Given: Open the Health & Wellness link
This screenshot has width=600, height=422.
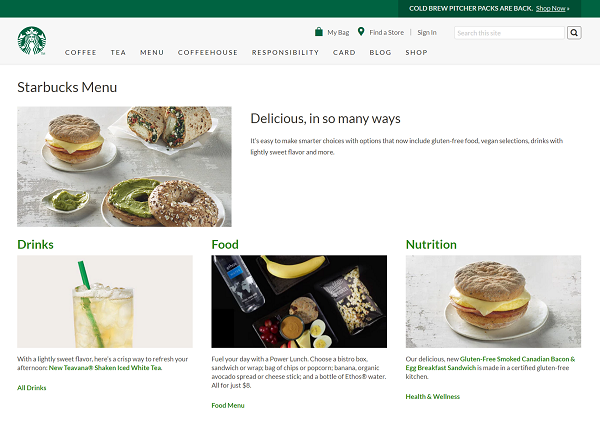Looking at the screenshot, I should pos(433,396).
